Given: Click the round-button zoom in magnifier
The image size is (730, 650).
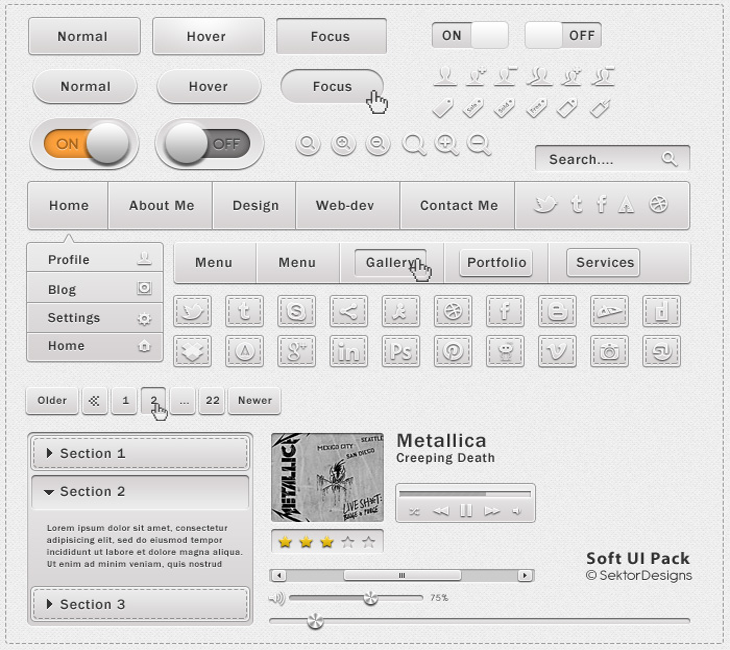Looking at the screenshot, I should (x=343, y=143).
